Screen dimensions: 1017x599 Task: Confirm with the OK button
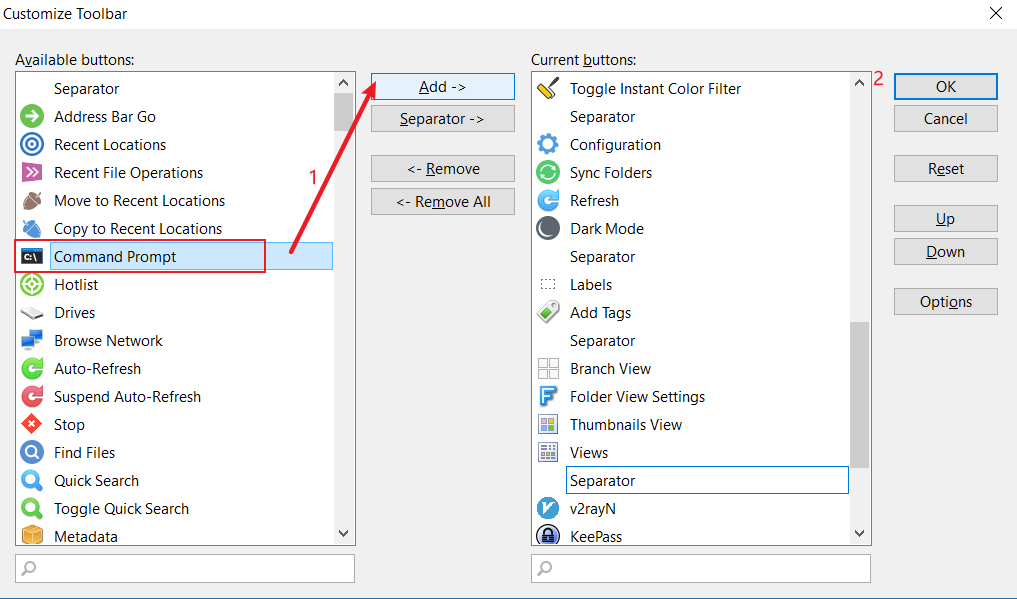(945, 87)
